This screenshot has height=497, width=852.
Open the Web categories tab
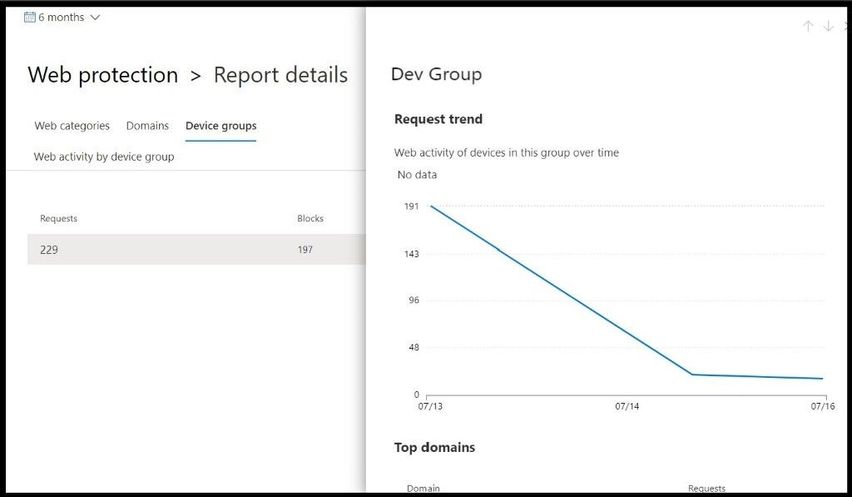[72, 125]
